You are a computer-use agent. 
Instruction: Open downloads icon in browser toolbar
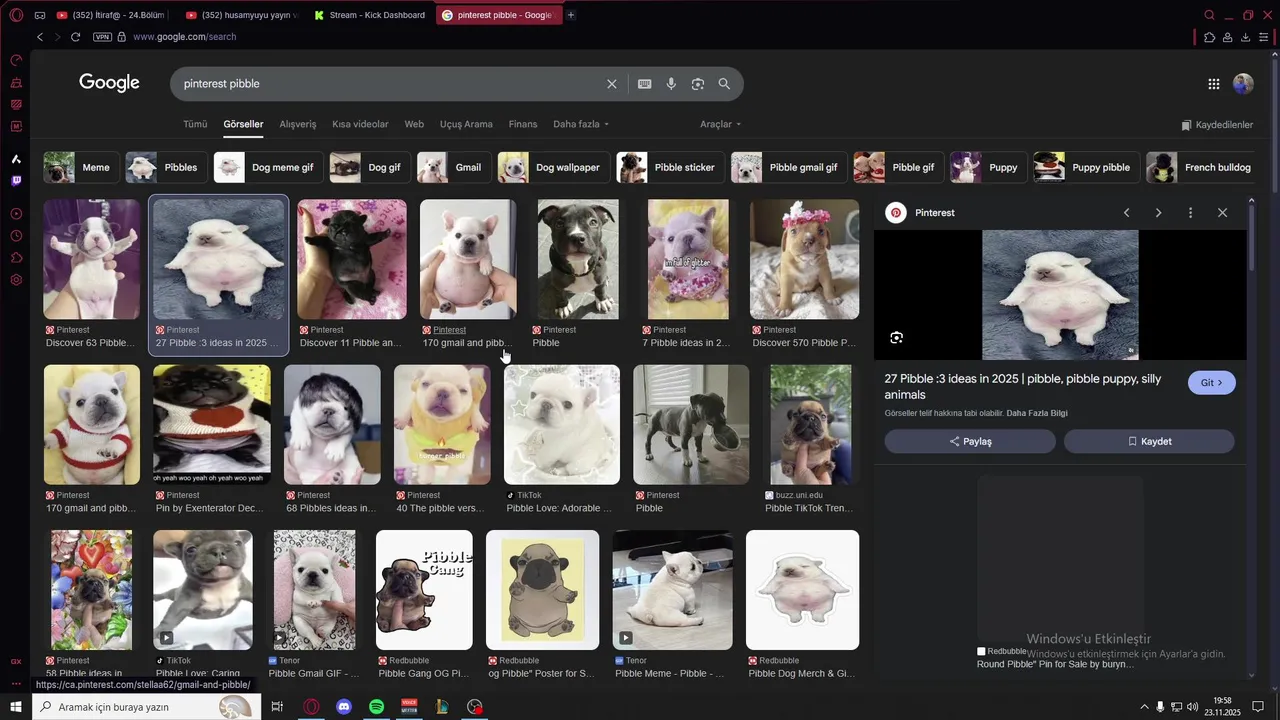click(1245, 37)
